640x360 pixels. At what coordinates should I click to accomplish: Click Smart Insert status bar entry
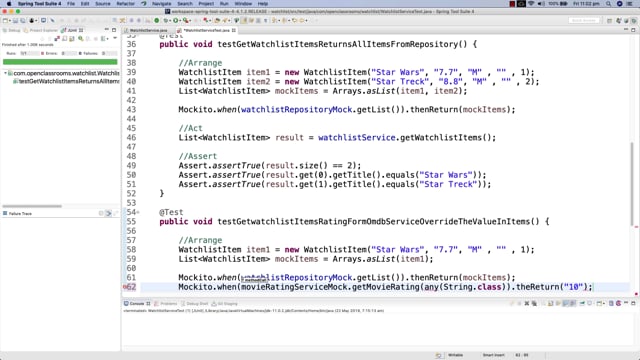(493, 355)
